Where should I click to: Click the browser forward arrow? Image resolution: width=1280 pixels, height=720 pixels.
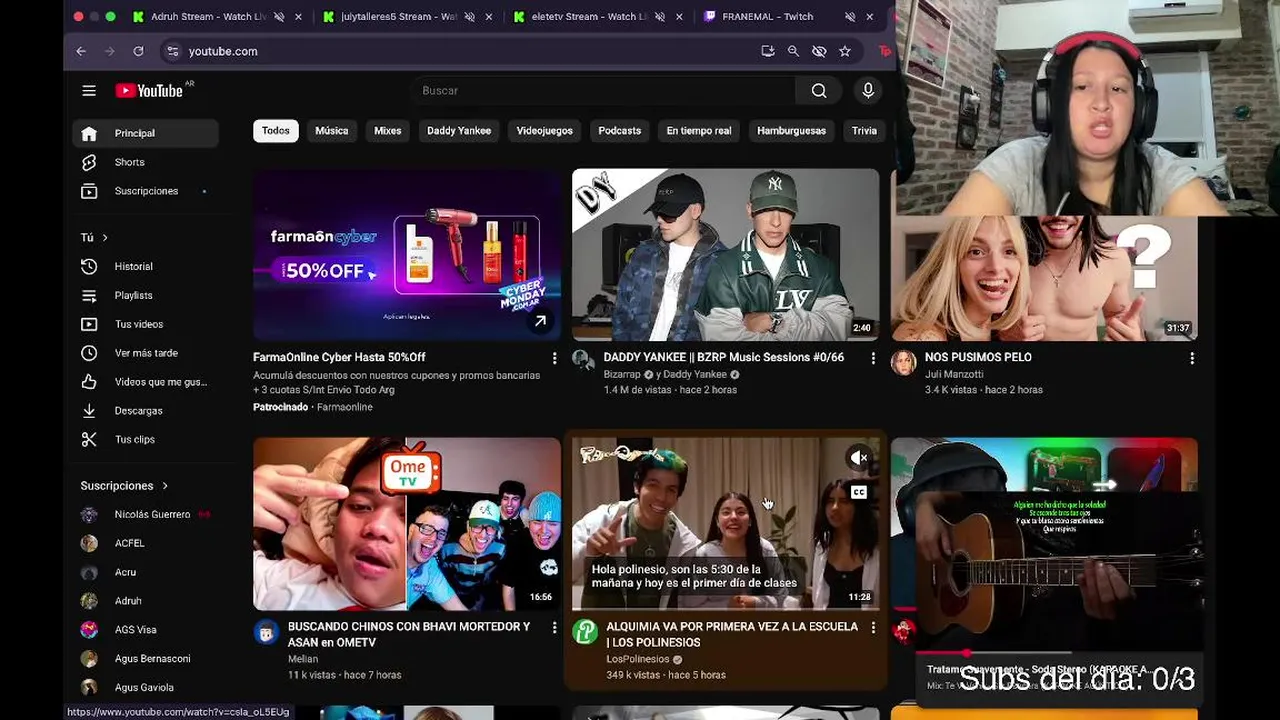pyautogui.click(x=110, y=51)
